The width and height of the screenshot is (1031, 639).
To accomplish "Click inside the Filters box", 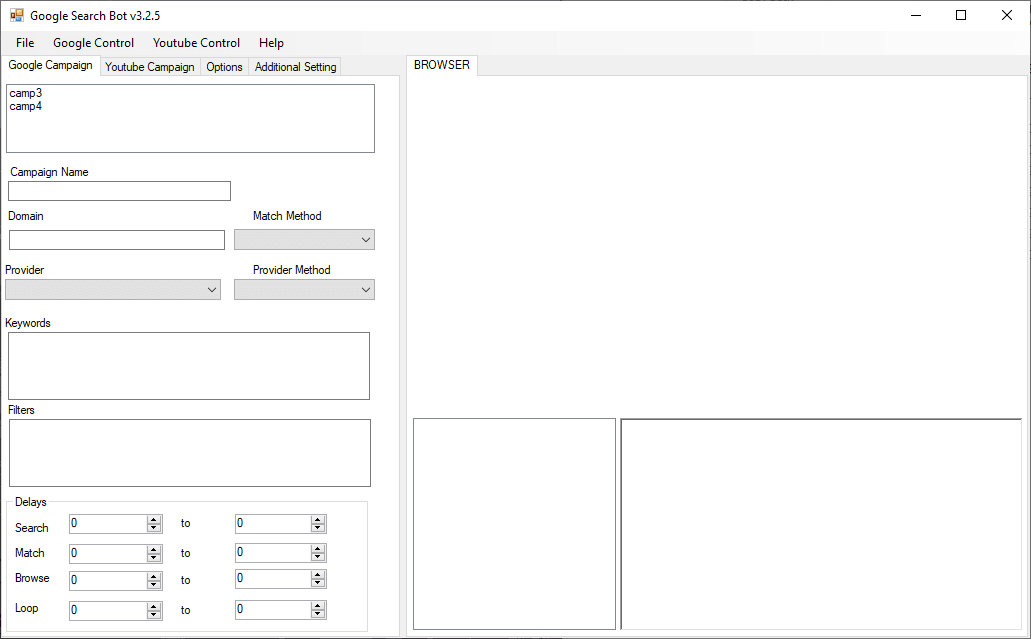I will coord(189,452).
